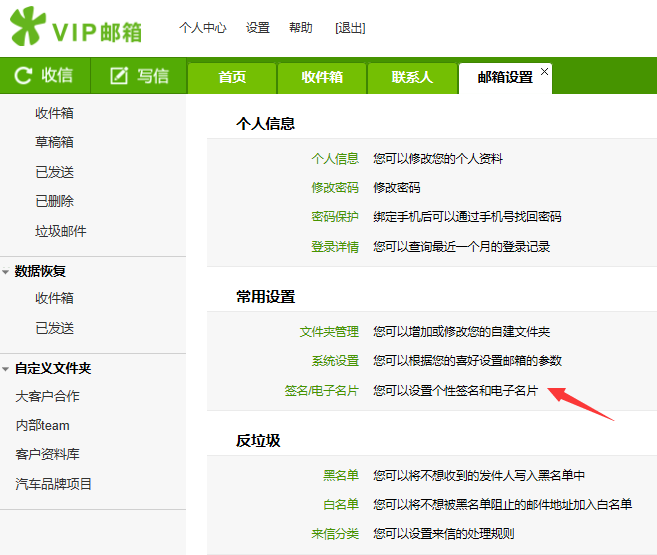The width and height of the screenshot is (657, 555).
Task: Open the 汽车品牌项目 custom folder
Action: tap(54, 484)
